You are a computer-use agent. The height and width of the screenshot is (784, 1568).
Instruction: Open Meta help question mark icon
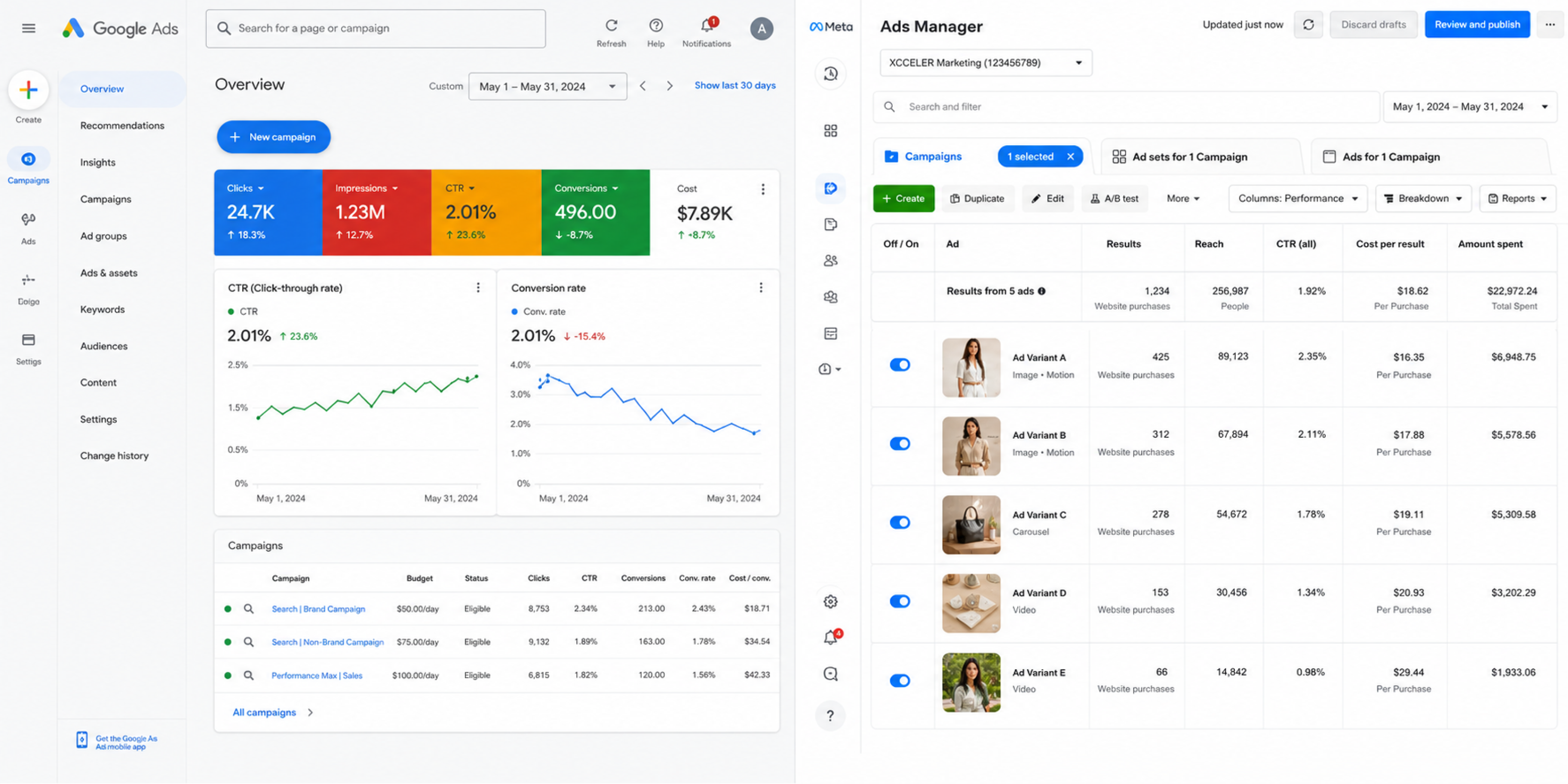[x=830, y=716]
